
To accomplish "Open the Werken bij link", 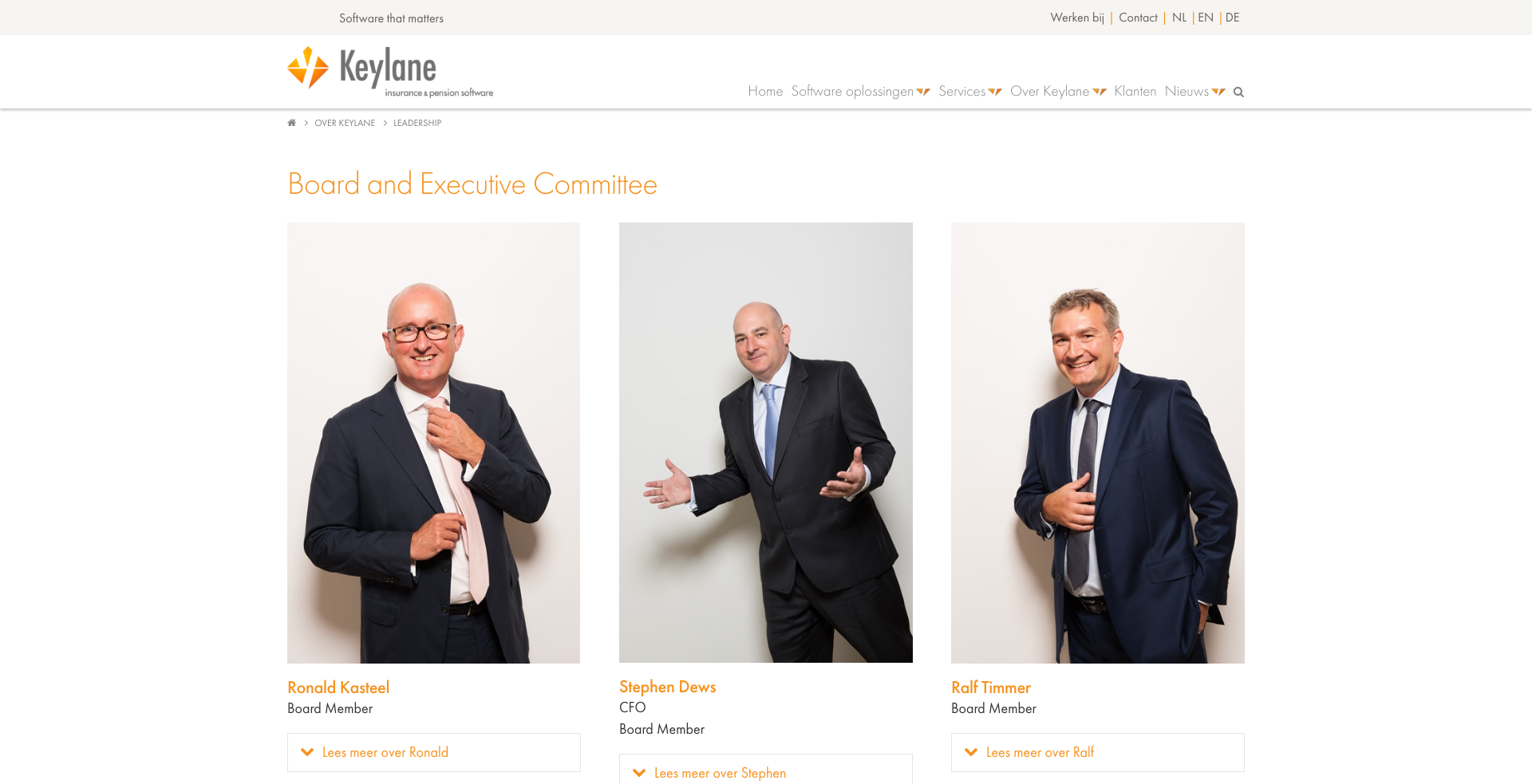I will click(1077, 18).
